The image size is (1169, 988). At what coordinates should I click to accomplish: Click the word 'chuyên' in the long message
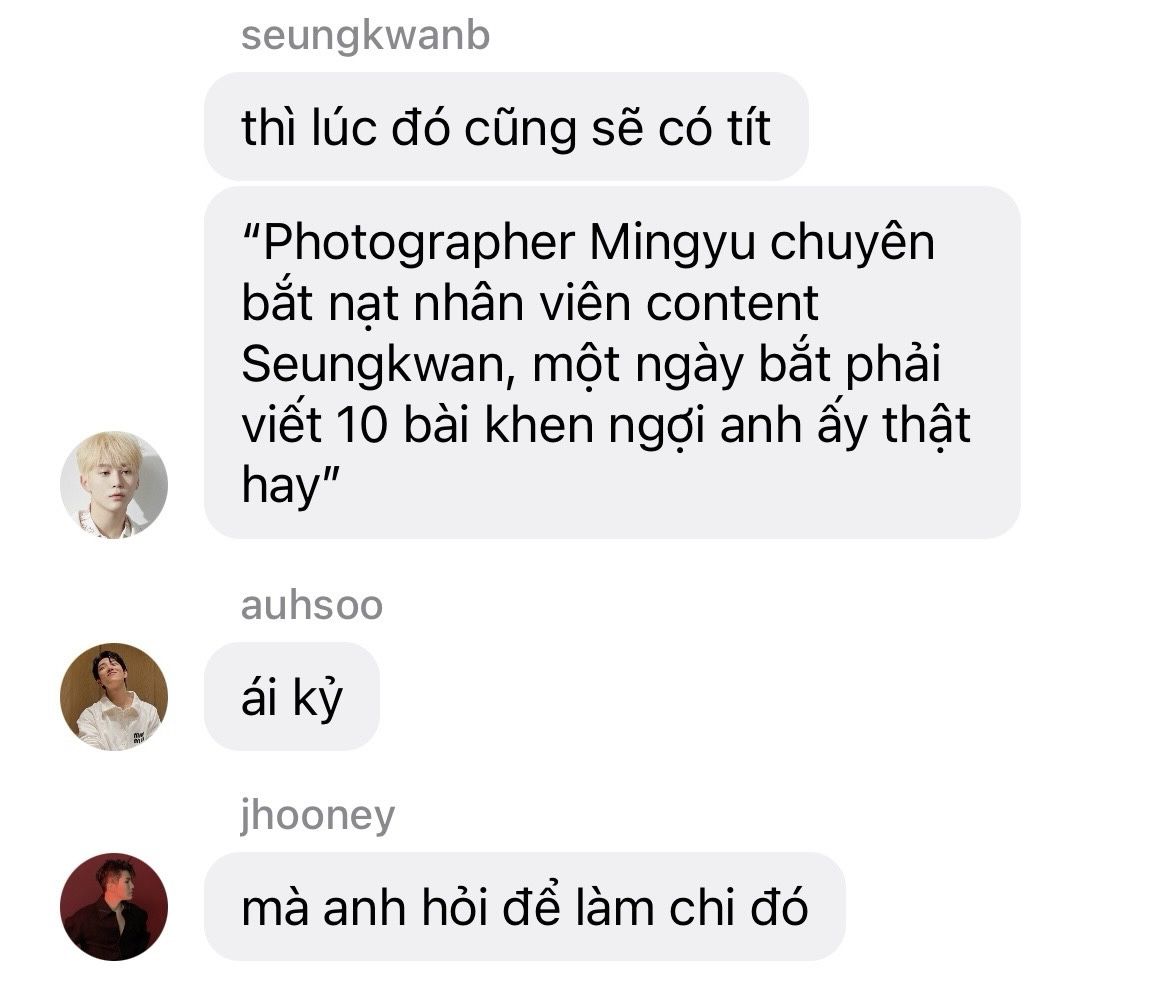[852, 244]
